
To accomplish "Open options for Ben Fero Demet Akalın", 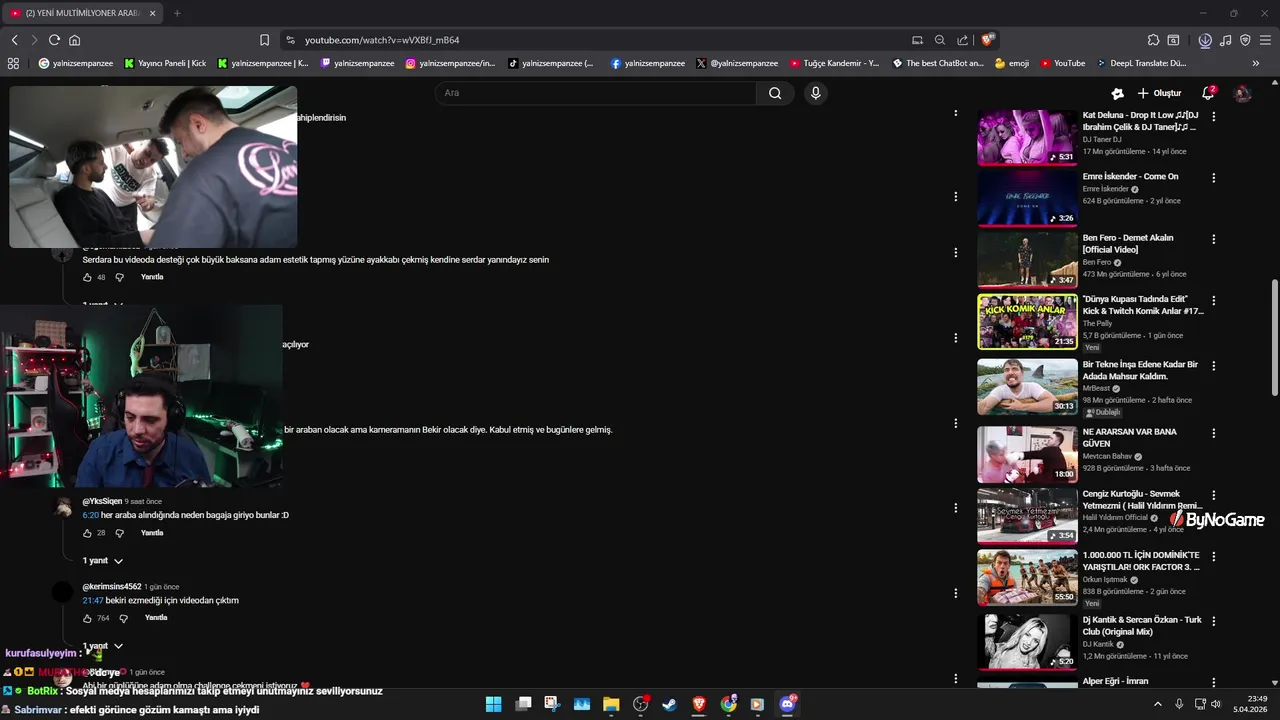I will click(x=1214, y=239).
